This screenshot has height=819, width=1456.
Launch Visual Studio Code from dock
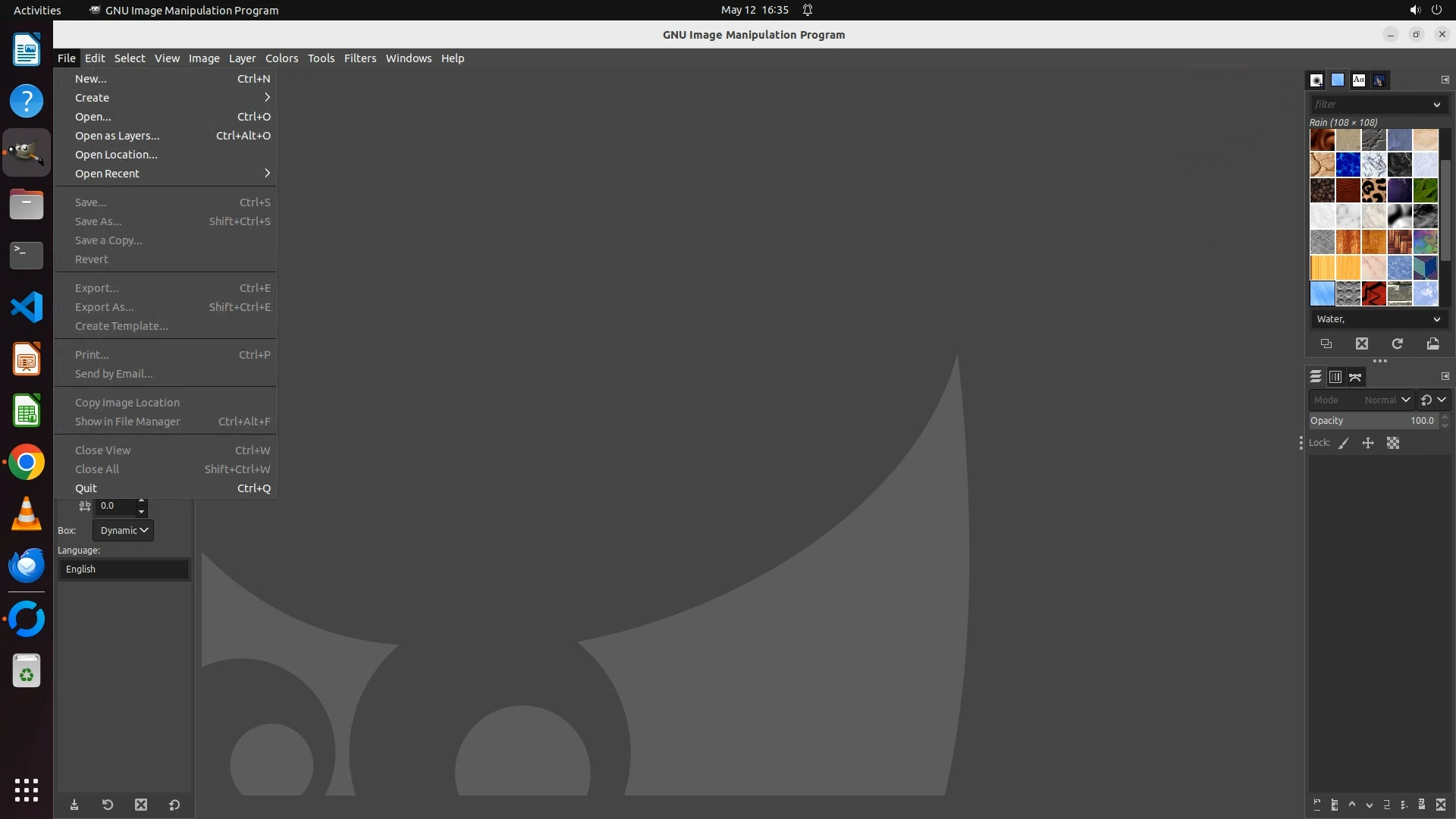point(27,307)
